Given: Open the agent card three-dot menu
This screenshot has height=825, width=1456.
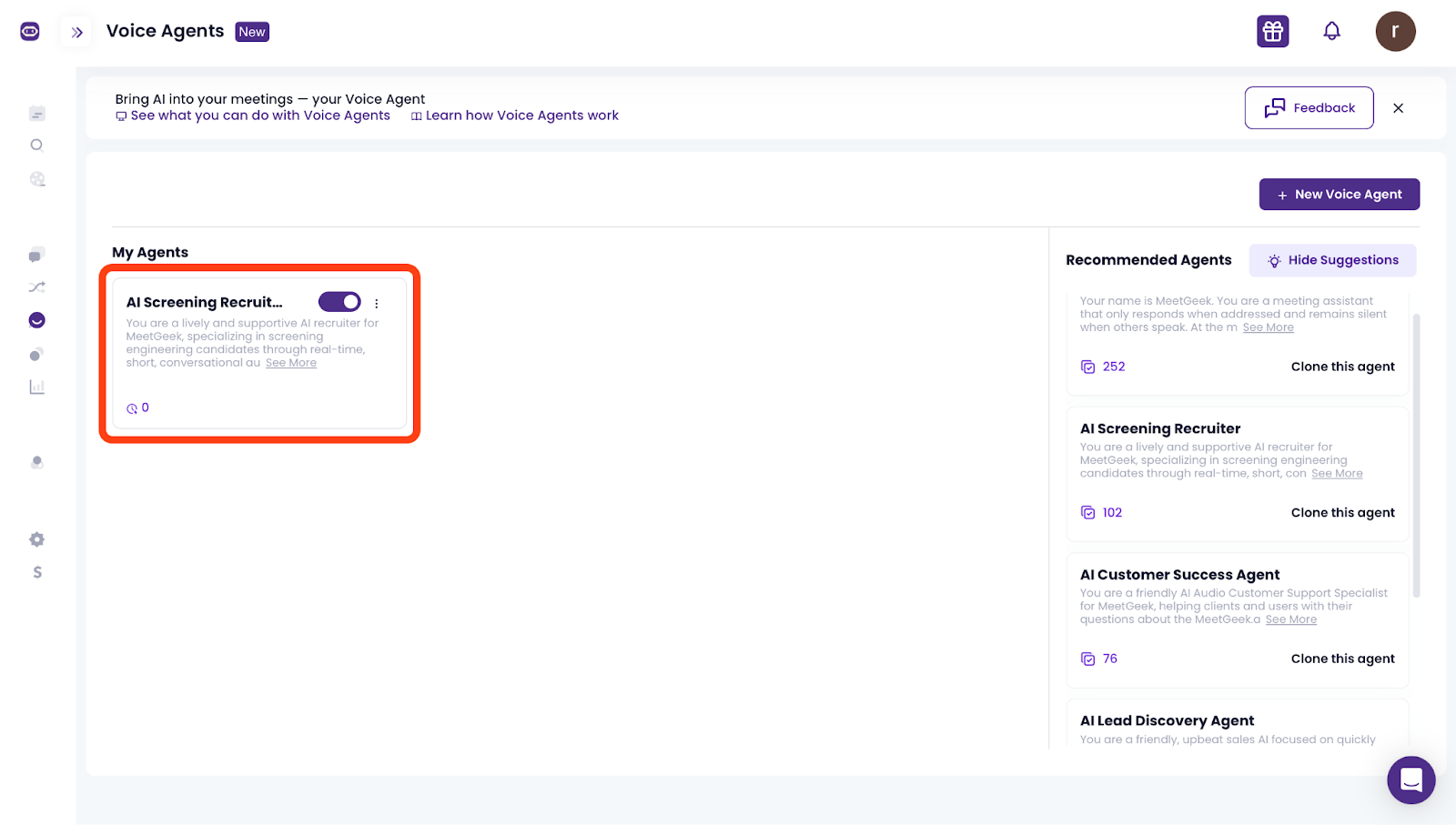Looking at the screenshot, I should (376, 303).
